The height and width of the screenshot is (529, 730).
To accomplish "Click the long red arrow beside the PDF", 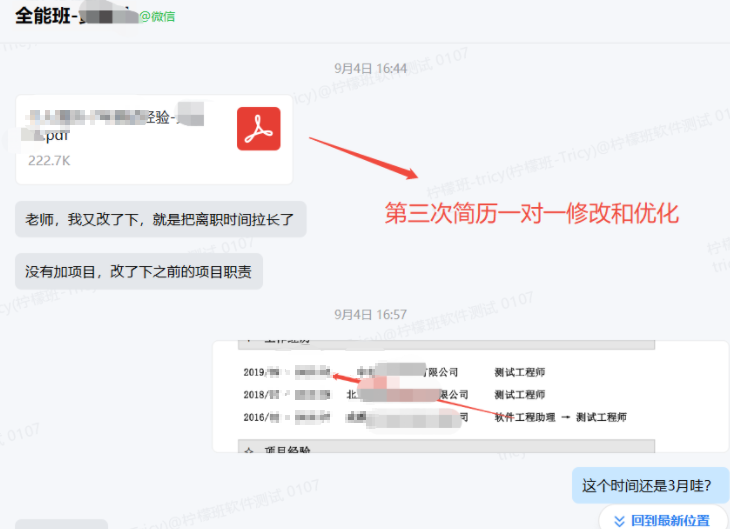I will coord(361,155).
